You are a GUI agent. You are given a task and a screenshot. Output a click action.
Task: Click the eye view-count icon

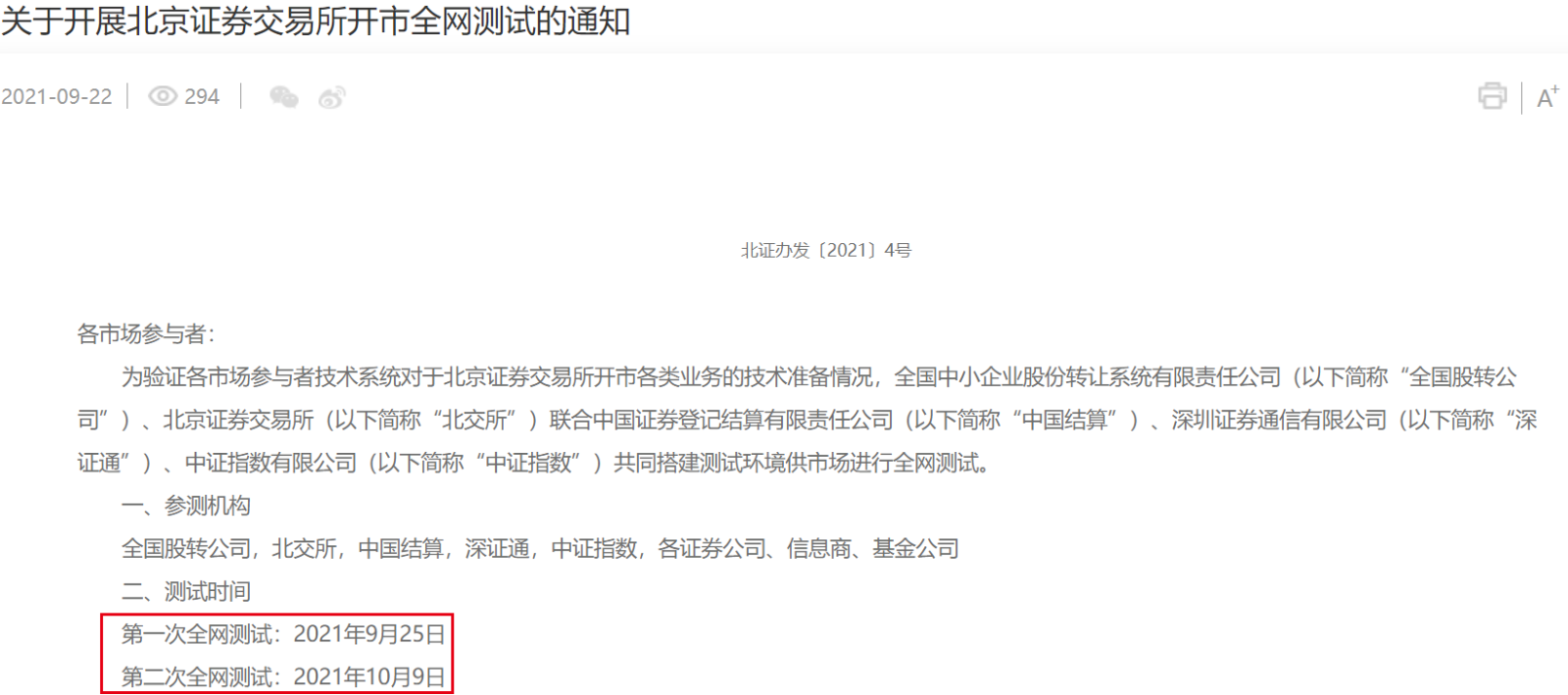(163, 96)
